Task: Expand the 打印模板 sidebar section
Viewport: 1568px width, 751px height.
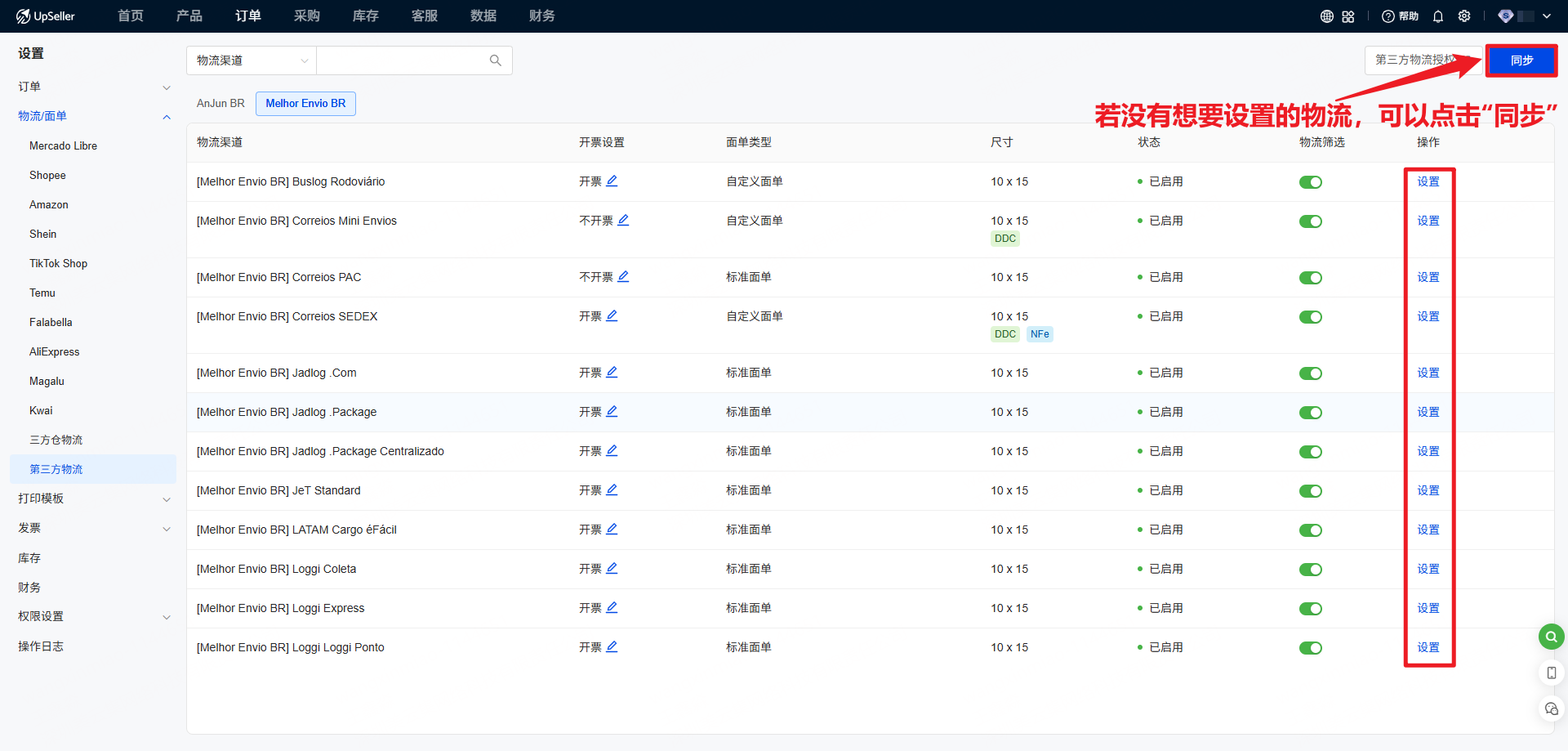Action: (94, 498)
